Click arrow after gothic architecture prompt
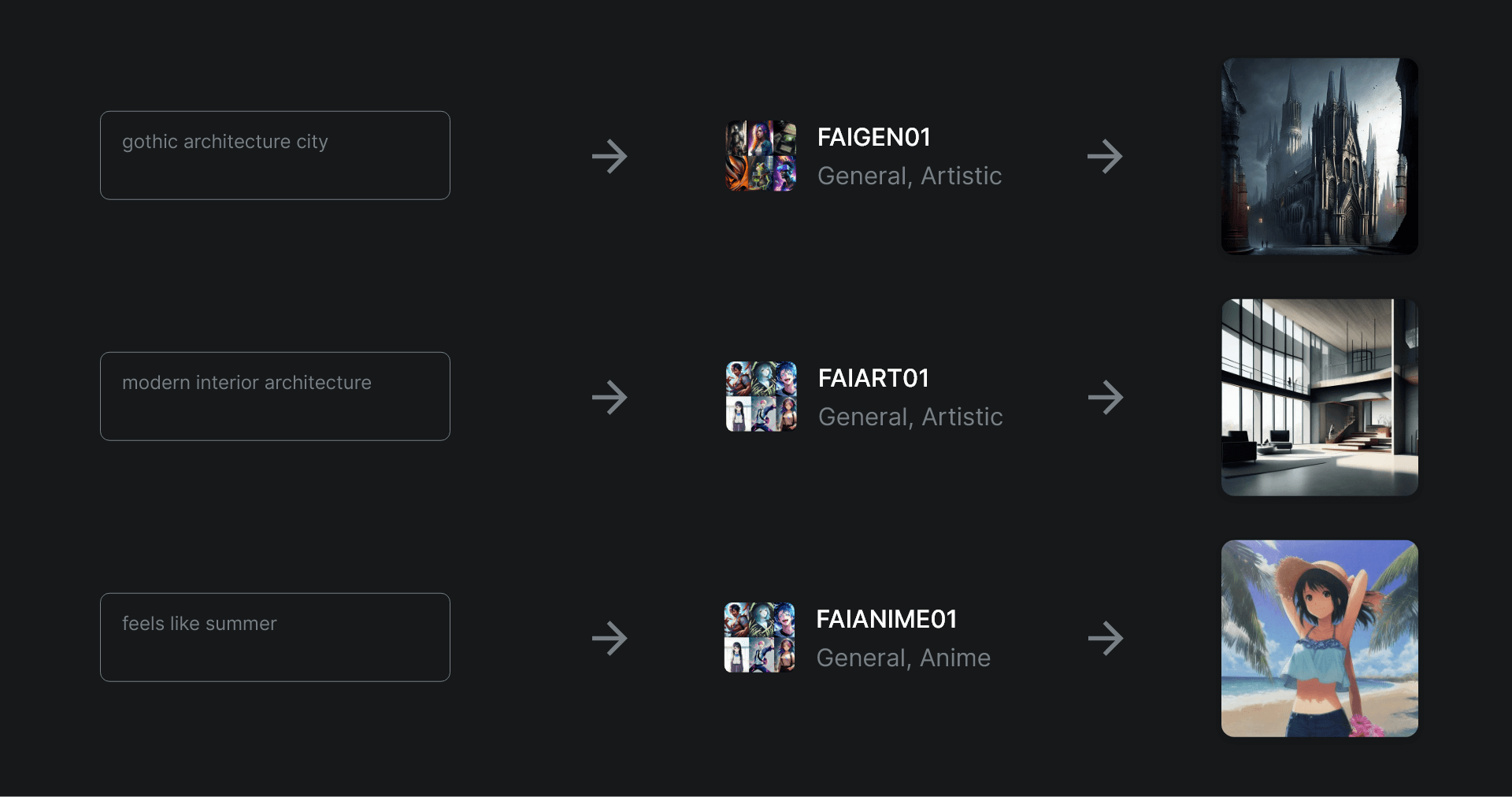The height and width of the screenshot is (797, 1512). pyautogui.click(x=610, y=156)
